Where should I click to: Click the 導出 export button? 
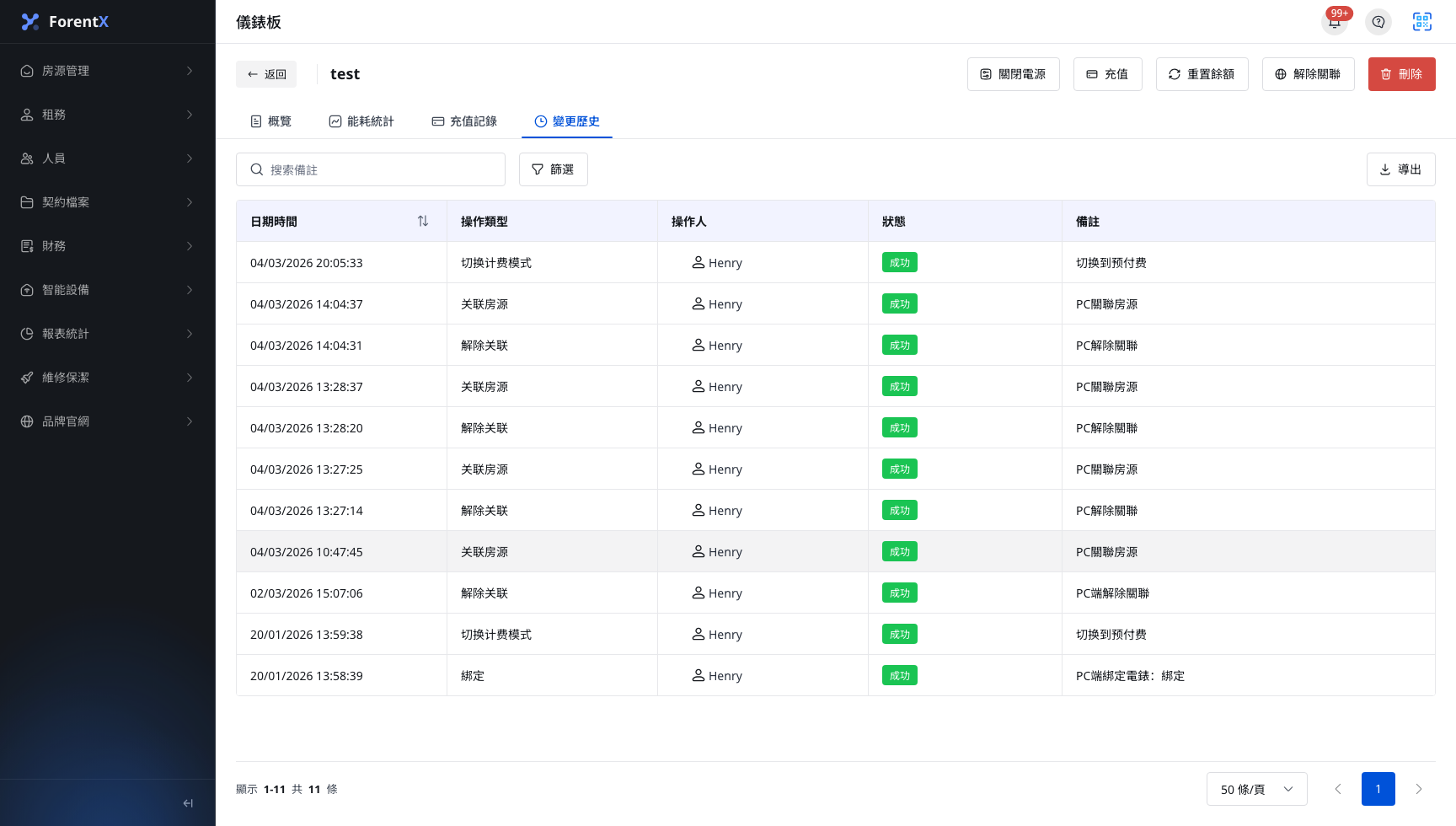point(1401,169)
